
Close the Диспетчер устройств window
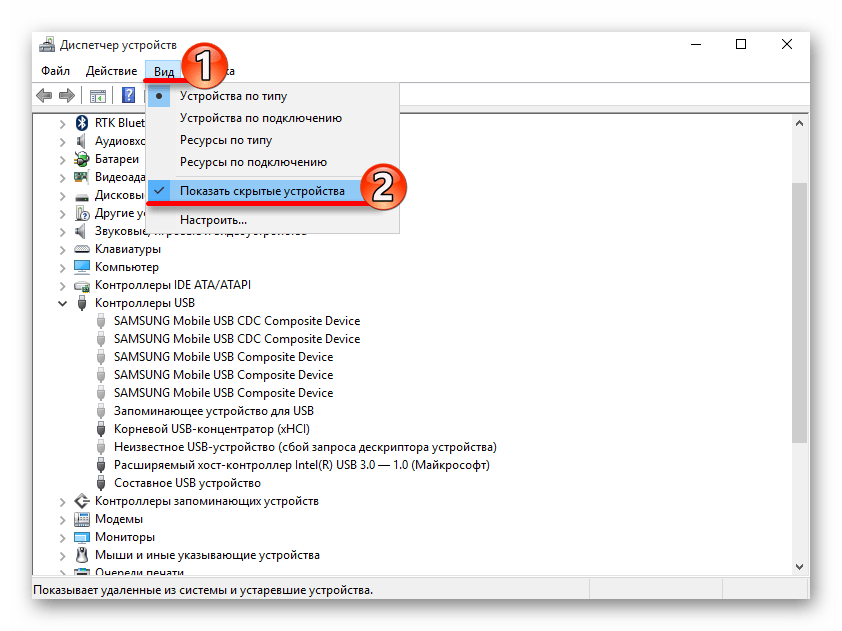[x=787, y=45]
